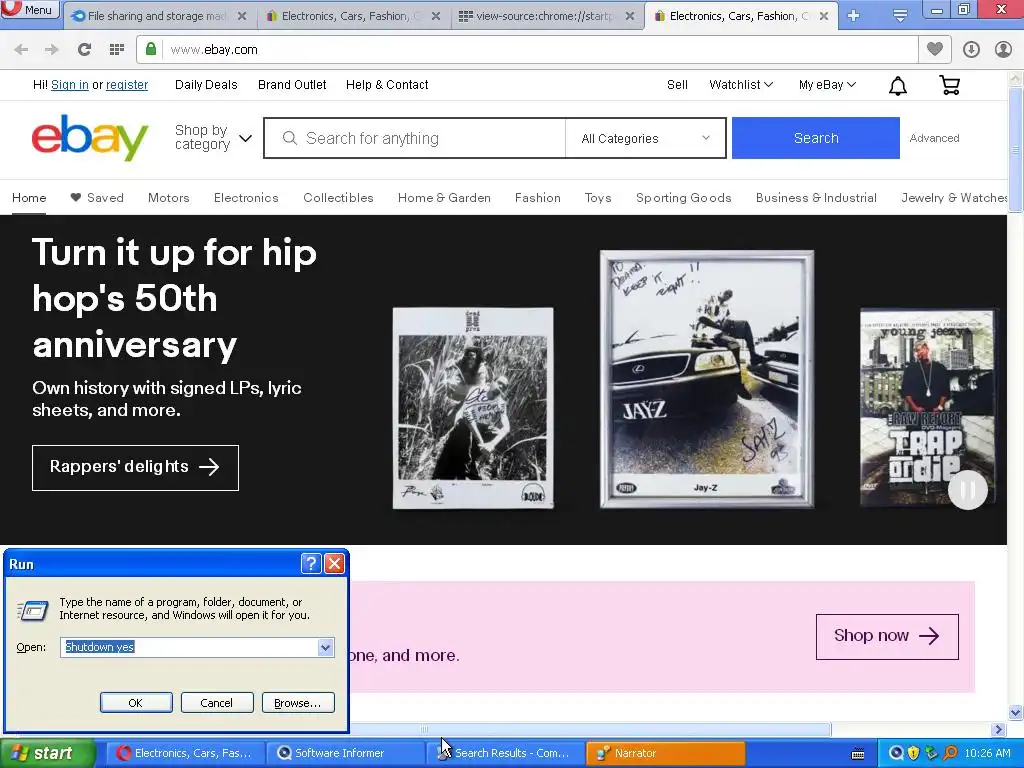1024x768 pixels.
Task: Open eBay notifications bell
Action: pos(898,86)
